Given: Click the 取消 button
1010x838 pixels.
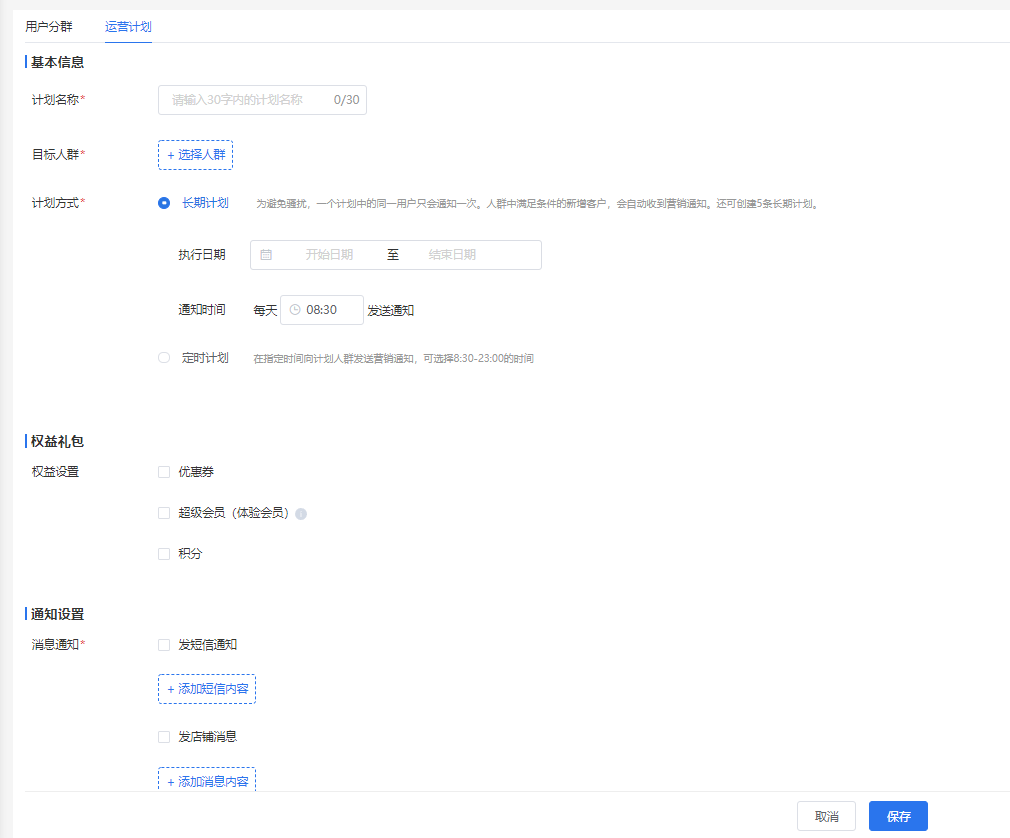Looking at the screenshot, I should (x=826, y=816).
